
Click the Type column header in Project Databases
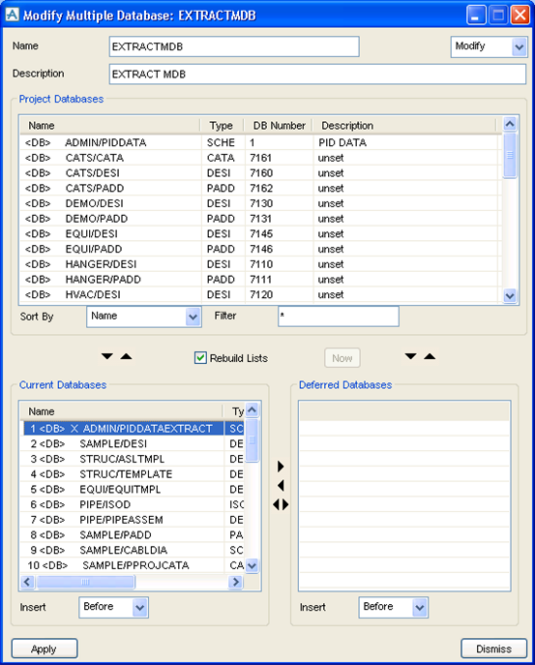221,126
